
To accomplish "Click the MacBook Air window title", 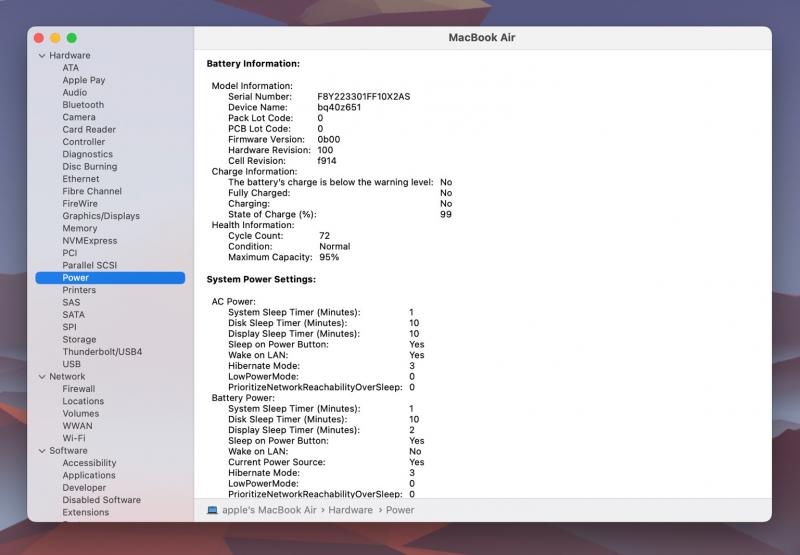I will 482,38.
